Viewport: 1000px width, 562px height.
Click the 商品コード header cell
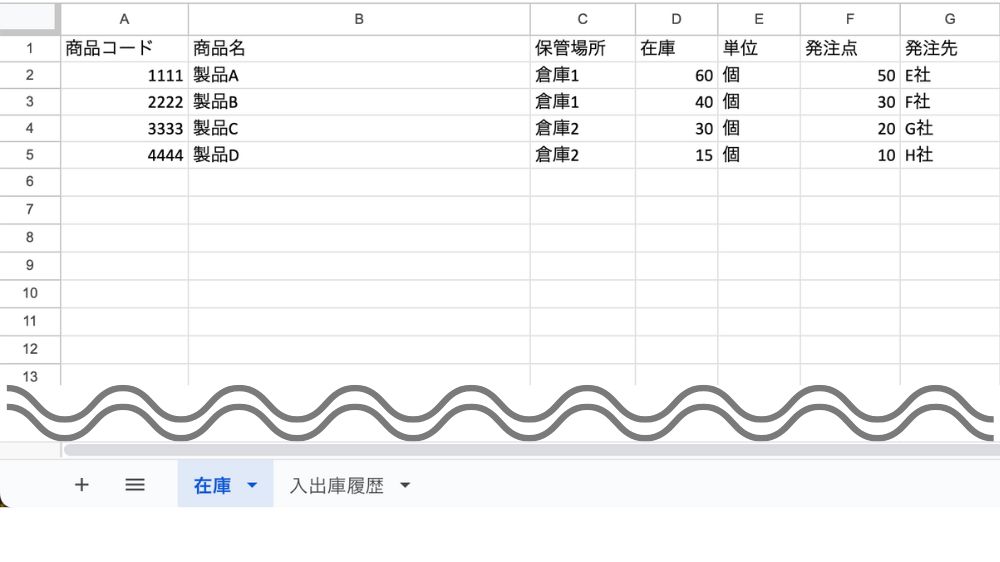pyautogui.click(x=124, y=48)
